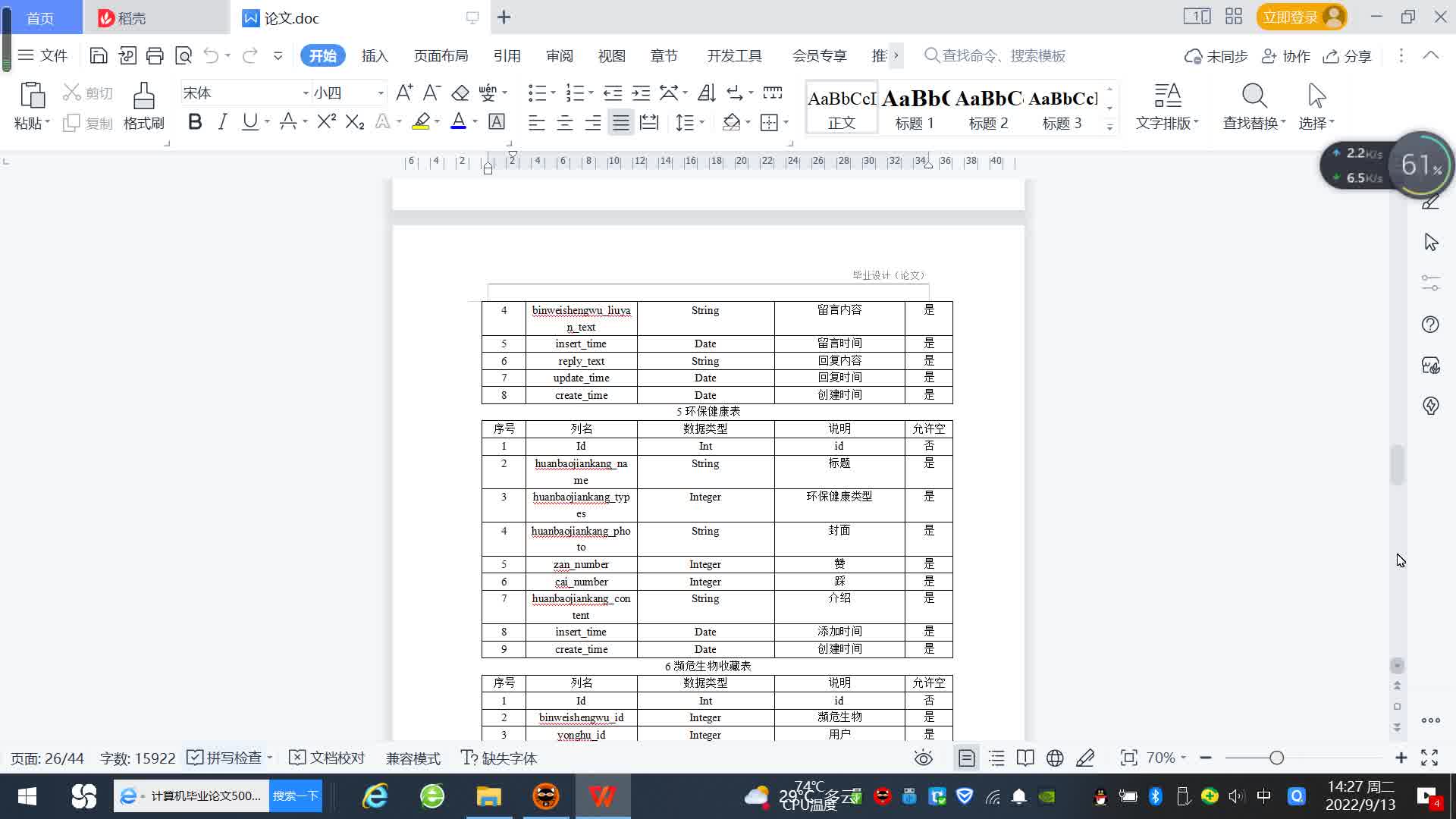Screen dimensions: 1456x819
Task: Click the Redo arrow icon
Action: (249, 55)
